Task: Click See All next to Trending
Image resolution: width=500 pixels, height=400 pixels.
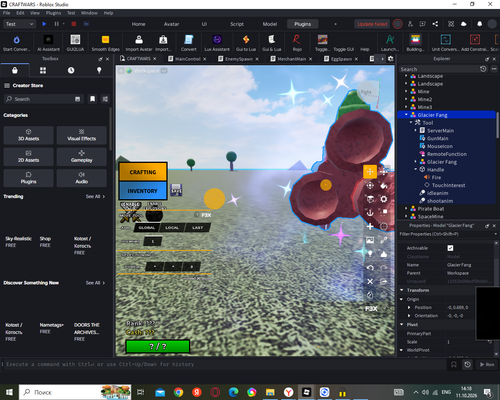Action: click(95, 196)
